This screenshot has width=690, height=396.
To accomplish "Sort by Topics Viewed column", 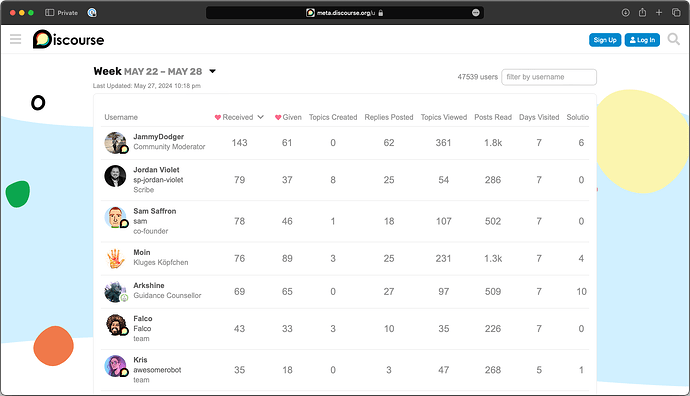I will [x=444, y=117].
